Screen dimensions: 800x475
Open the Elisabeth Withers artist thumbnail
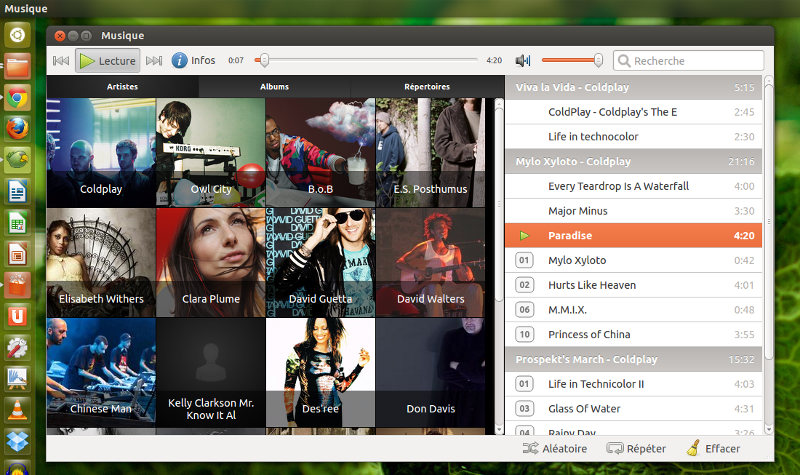click(101, 262)
